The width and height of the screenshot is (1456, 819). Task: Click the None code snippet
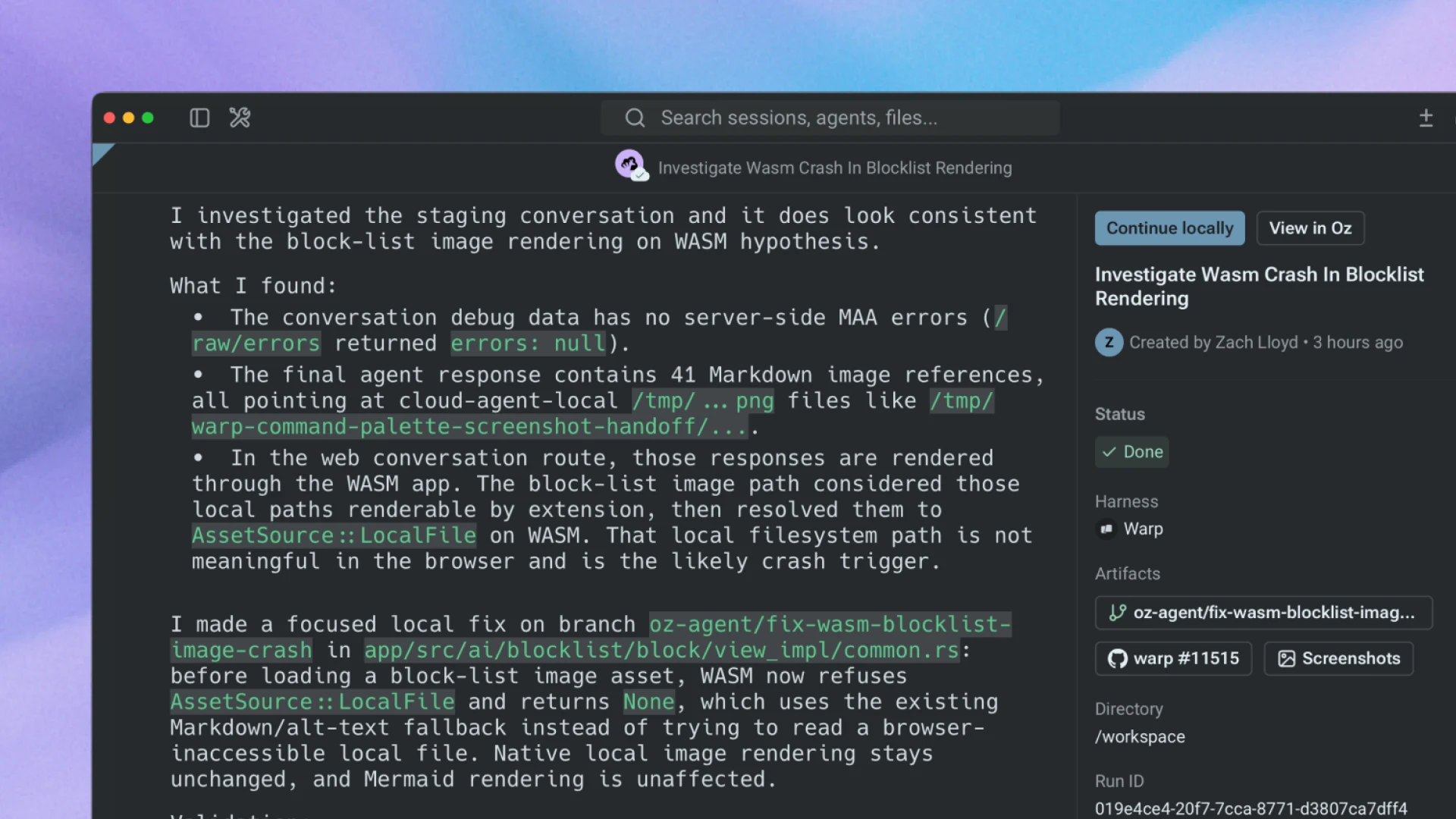point(648,701)
